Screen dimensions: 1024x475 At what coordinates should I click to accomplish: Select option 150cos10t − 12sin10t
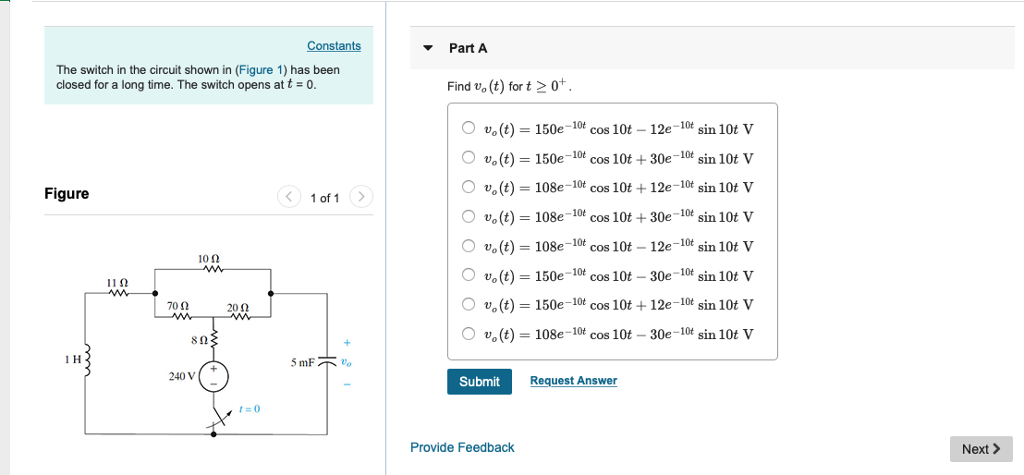pos(468,128)
